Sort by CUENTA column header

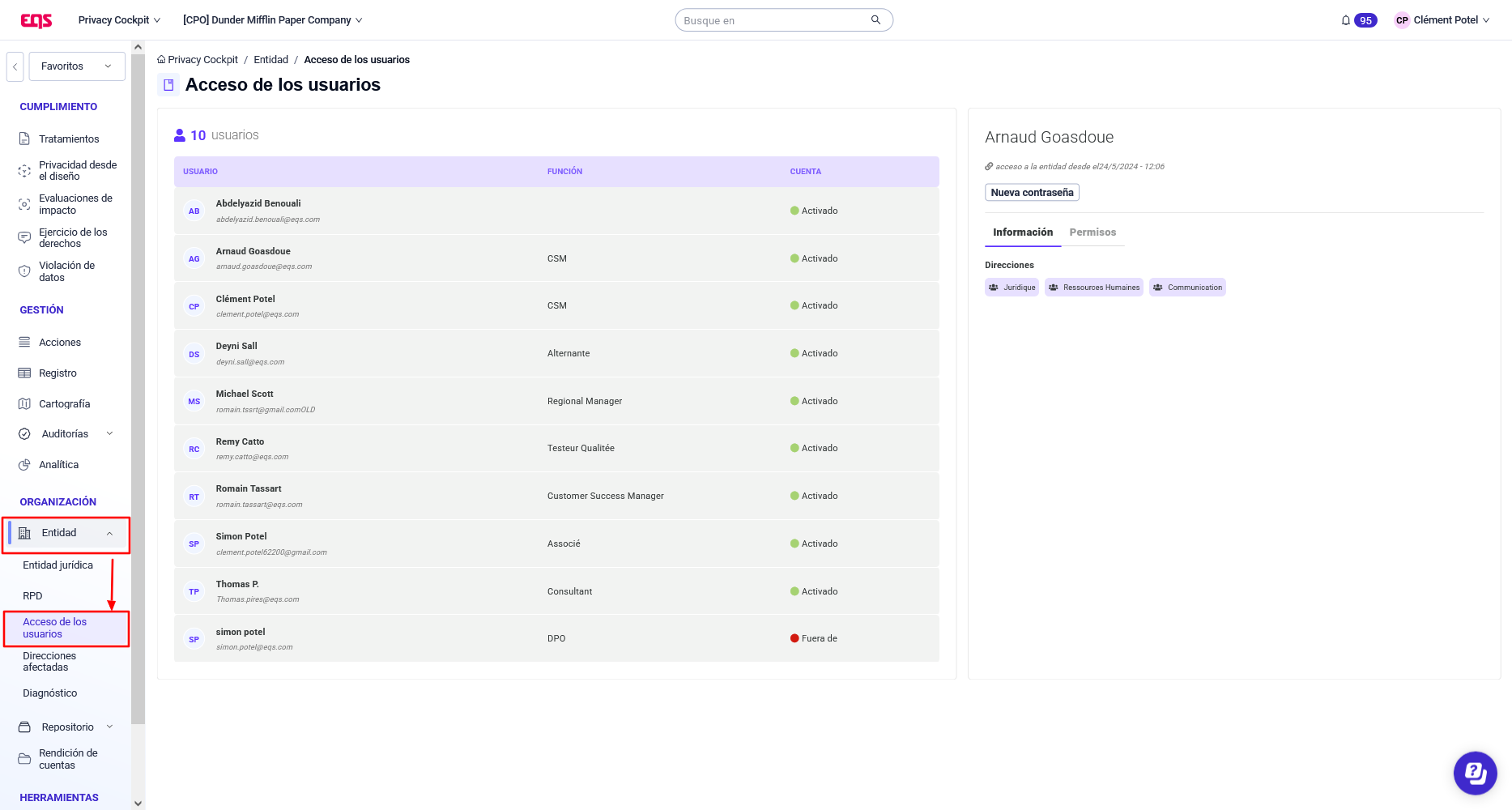tap(806, 172)
